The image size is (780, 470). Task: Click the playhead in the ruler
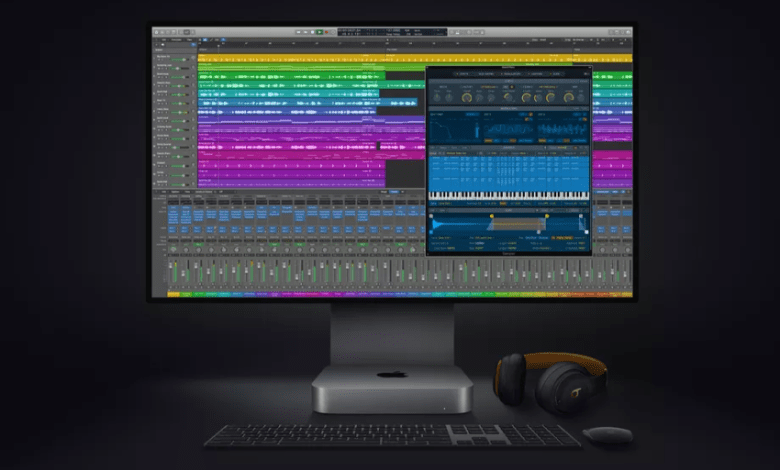tap(218, 46)
